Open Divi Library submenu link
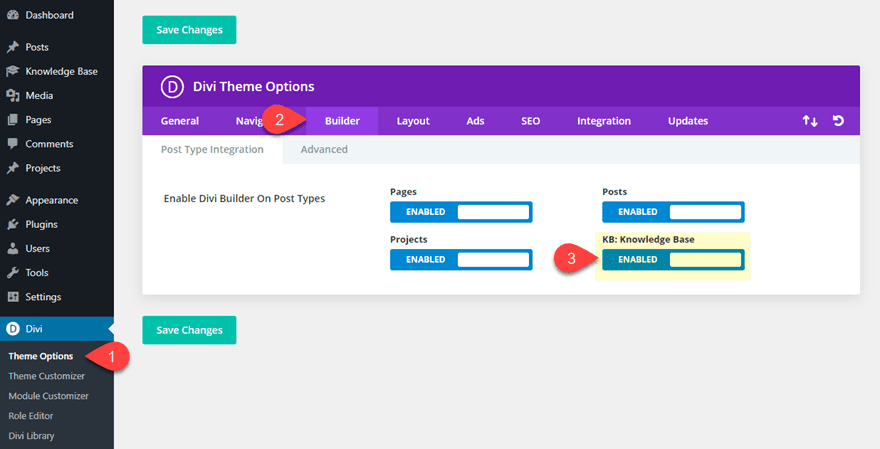 click(31, 436)
